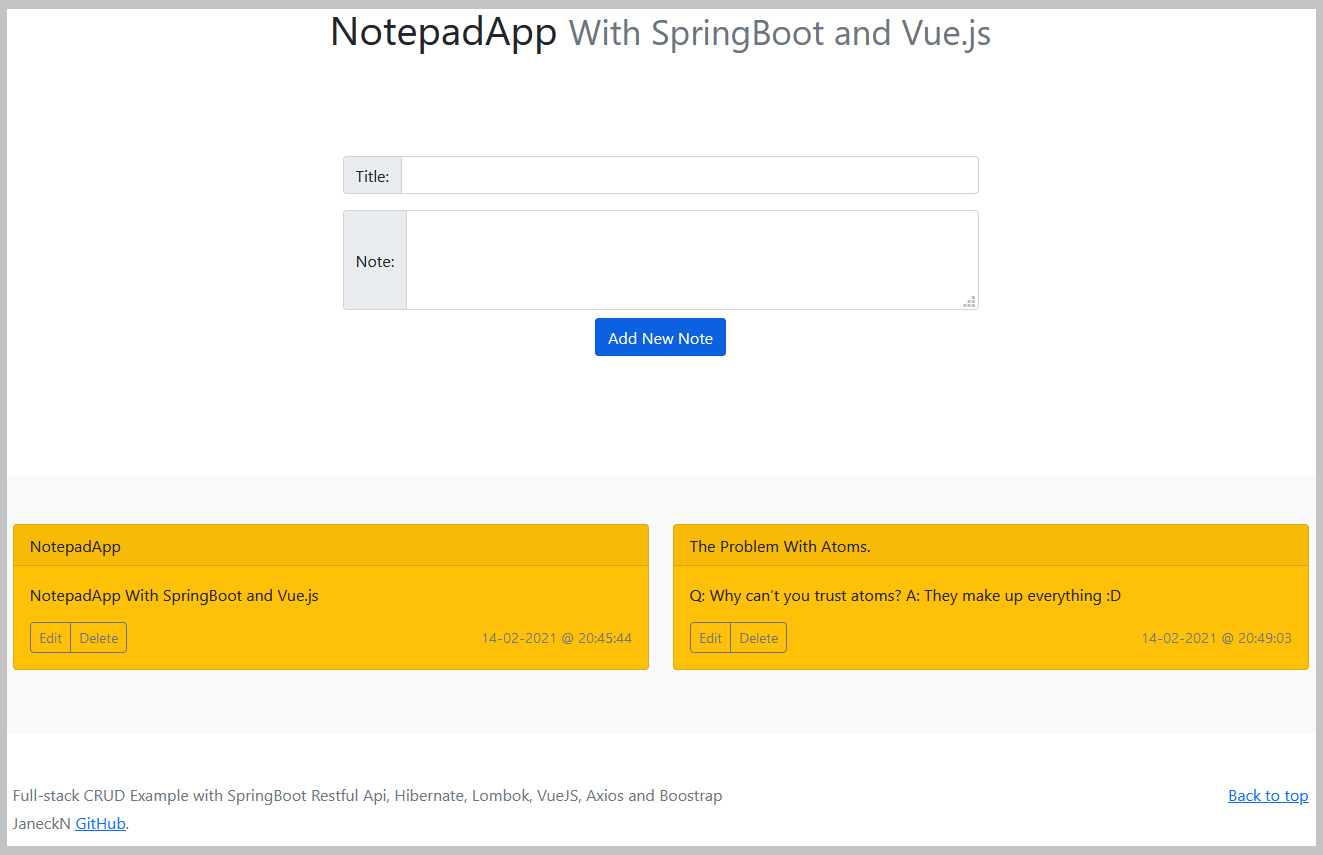Click the Note textarea resize handle
This screenshot has height=855, width=1323.
[x=969, y=301]
